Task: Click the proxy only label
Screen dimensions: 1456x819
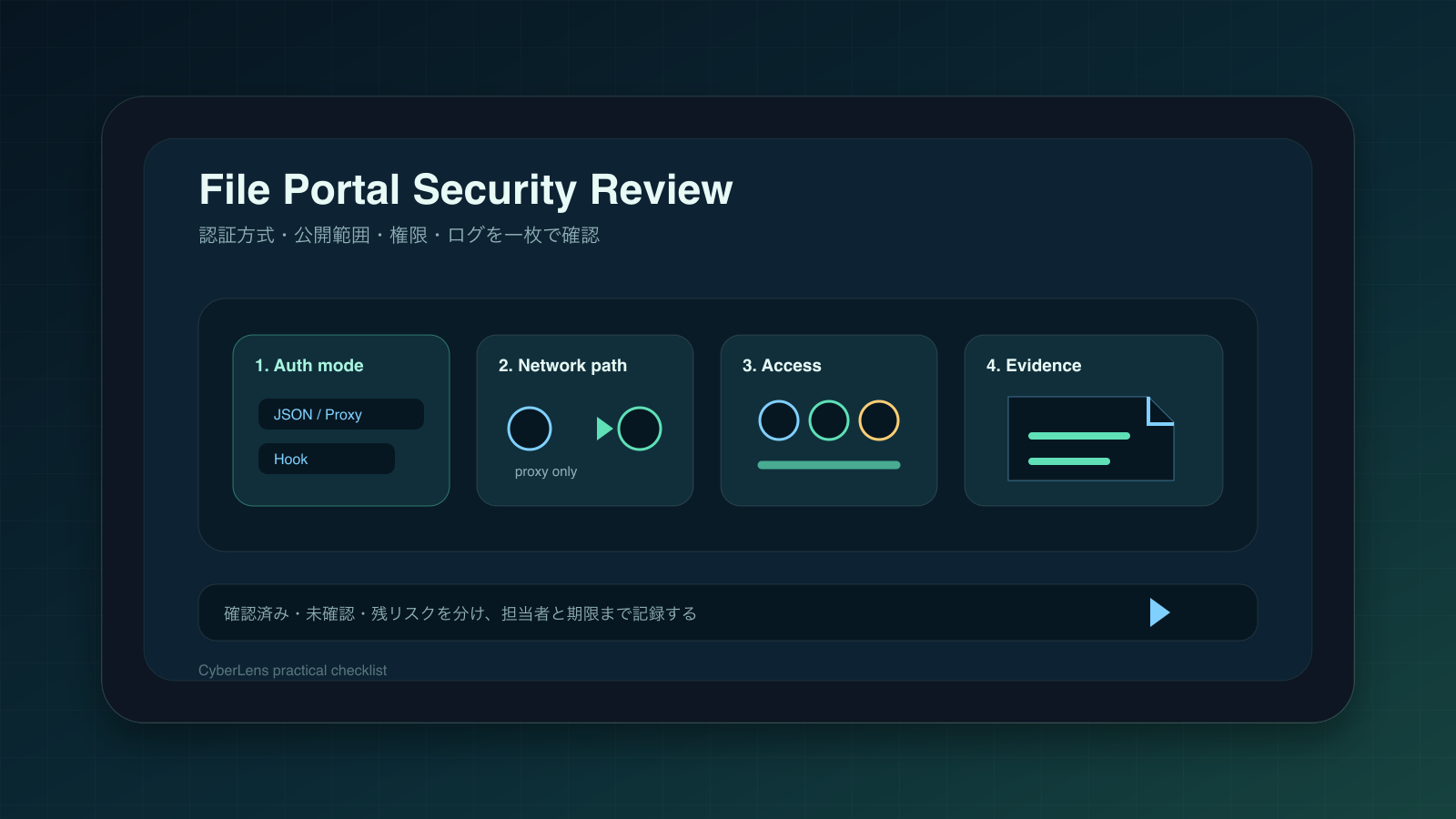Action: [546, 471]
